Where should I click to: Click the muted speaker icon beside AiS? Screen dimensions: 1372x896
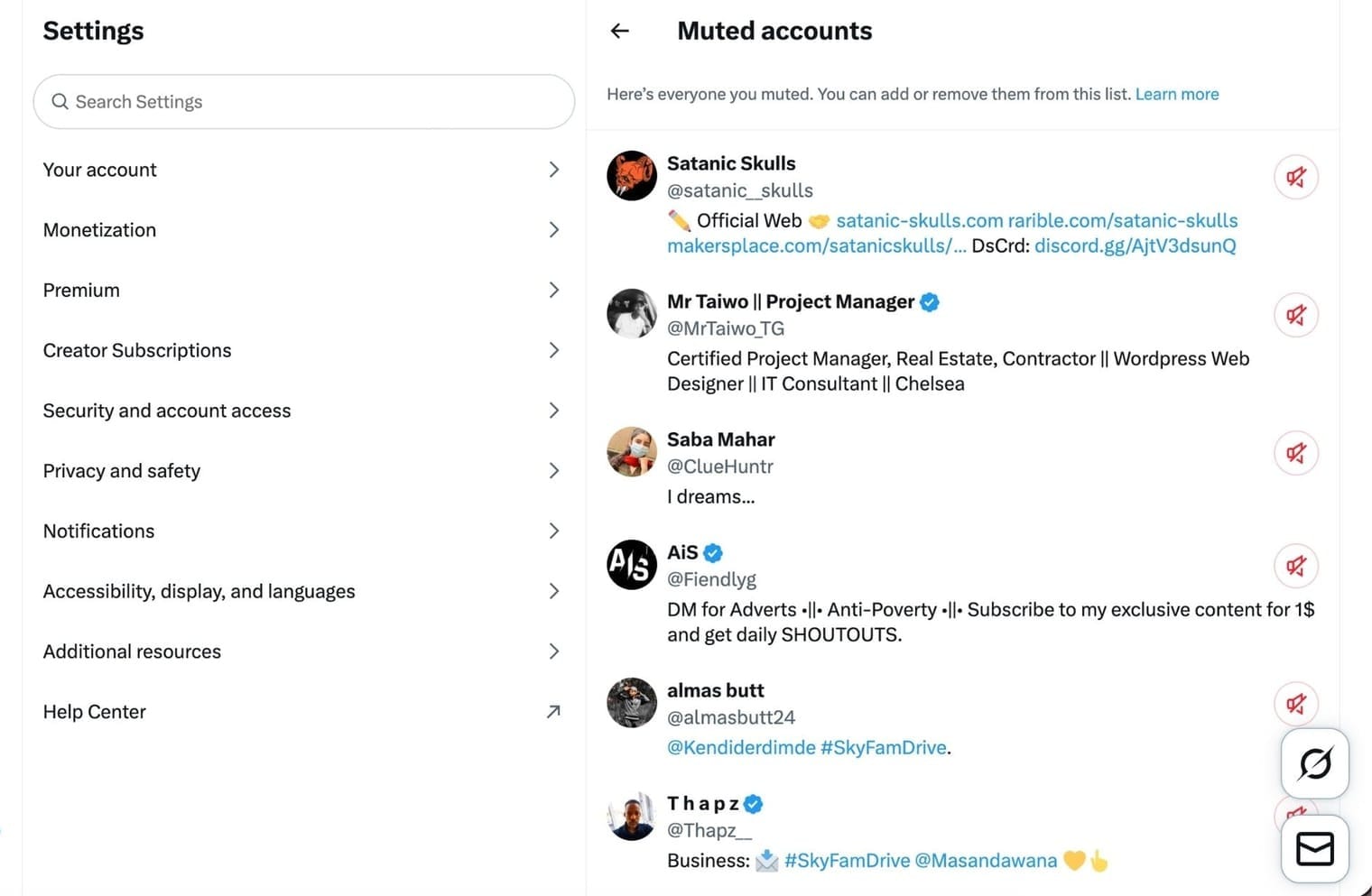1296,567
